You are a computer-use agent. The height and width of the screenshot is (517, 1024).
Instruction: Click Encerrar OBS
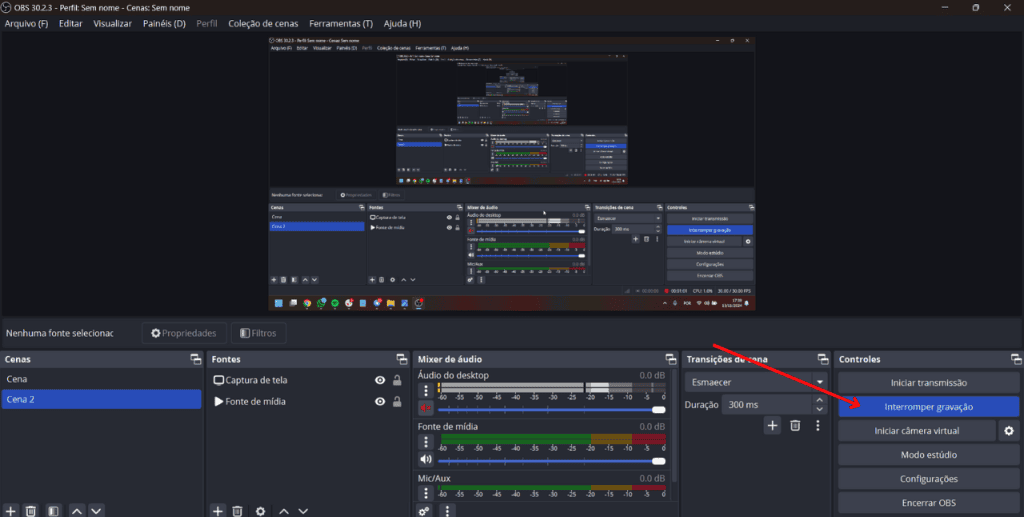(928, 503)
